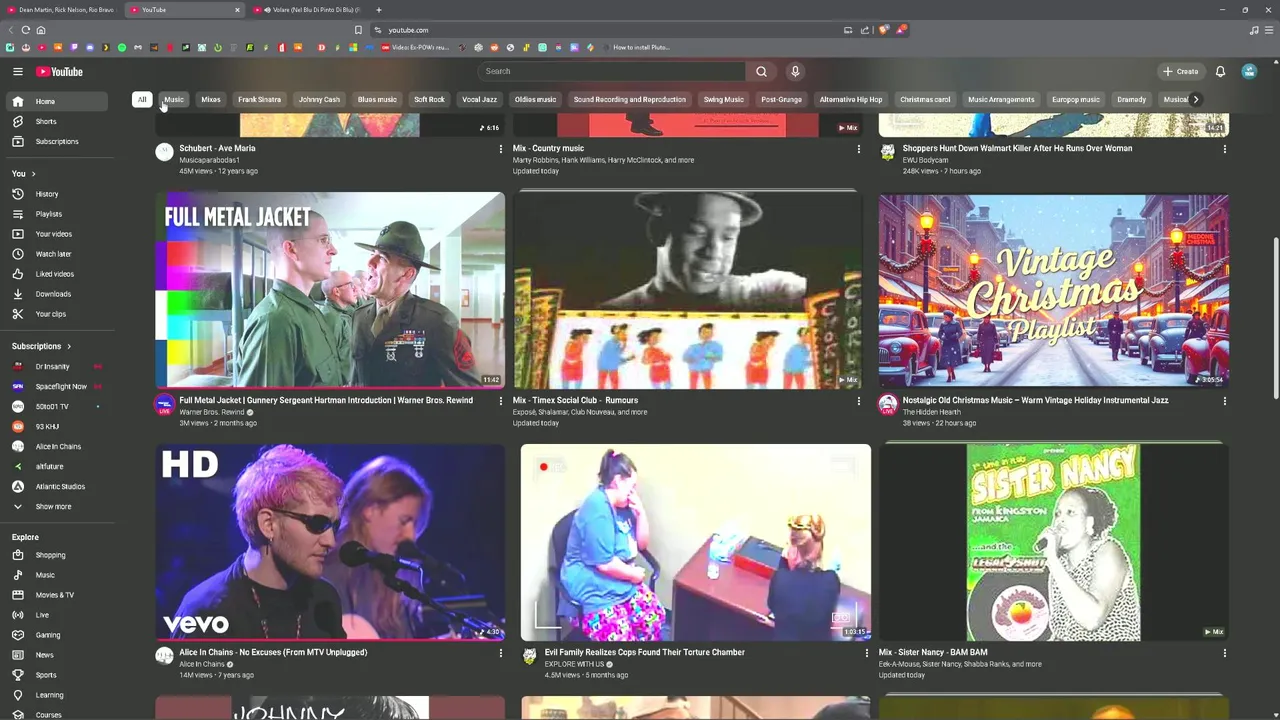Click the search magnifier button
Viewport: 1280px width, 720px height.
tap(761, 71)
